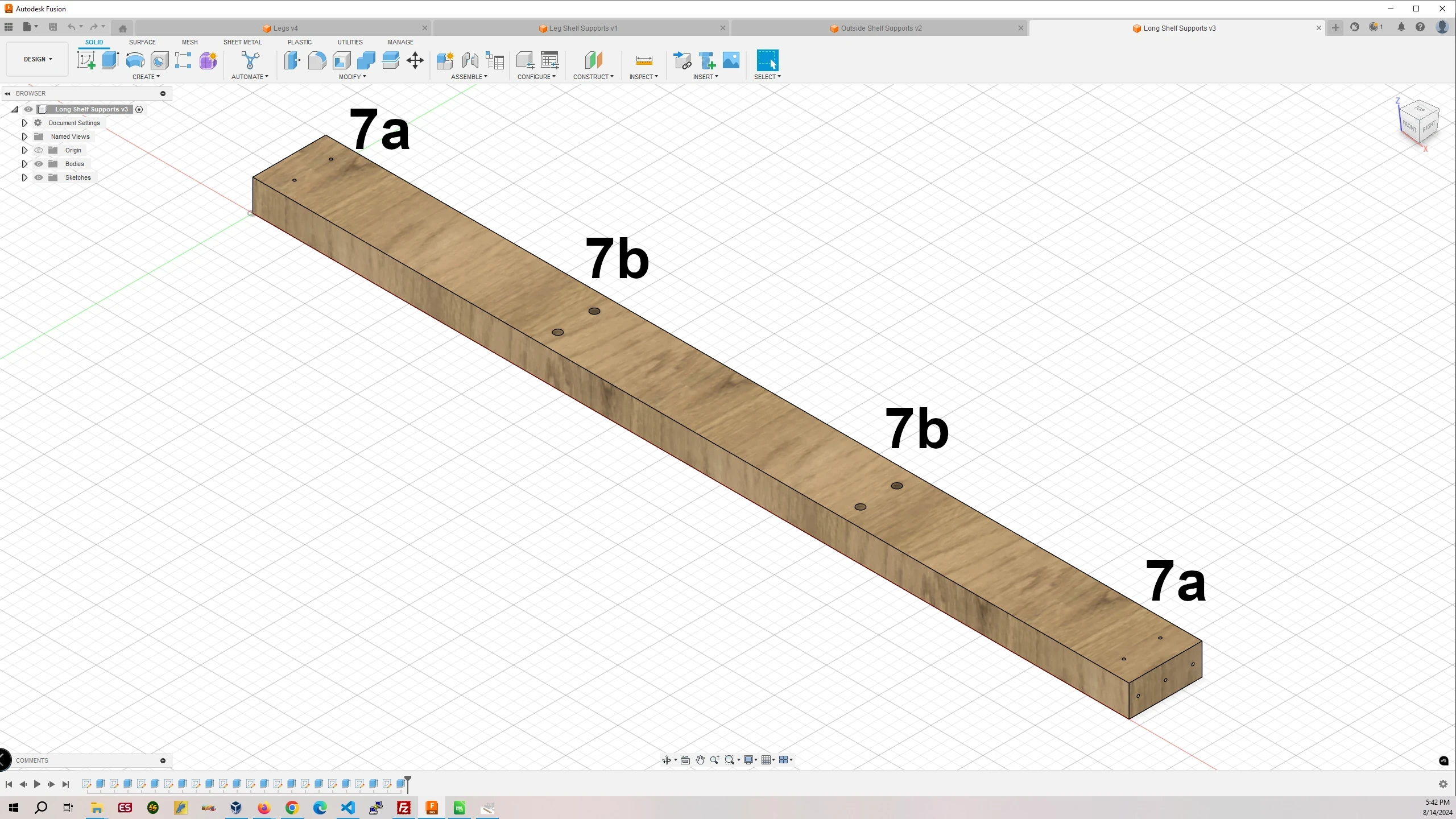Open the Surface modeling tab
This screenshot has height=819, width=1456.
[x=141, y=41]
